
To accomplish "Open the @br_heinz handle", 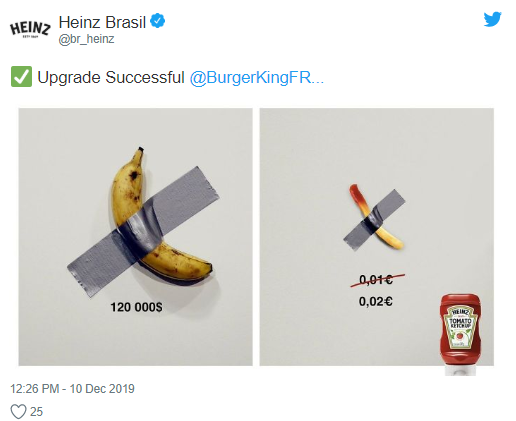I will pos(86,39).
